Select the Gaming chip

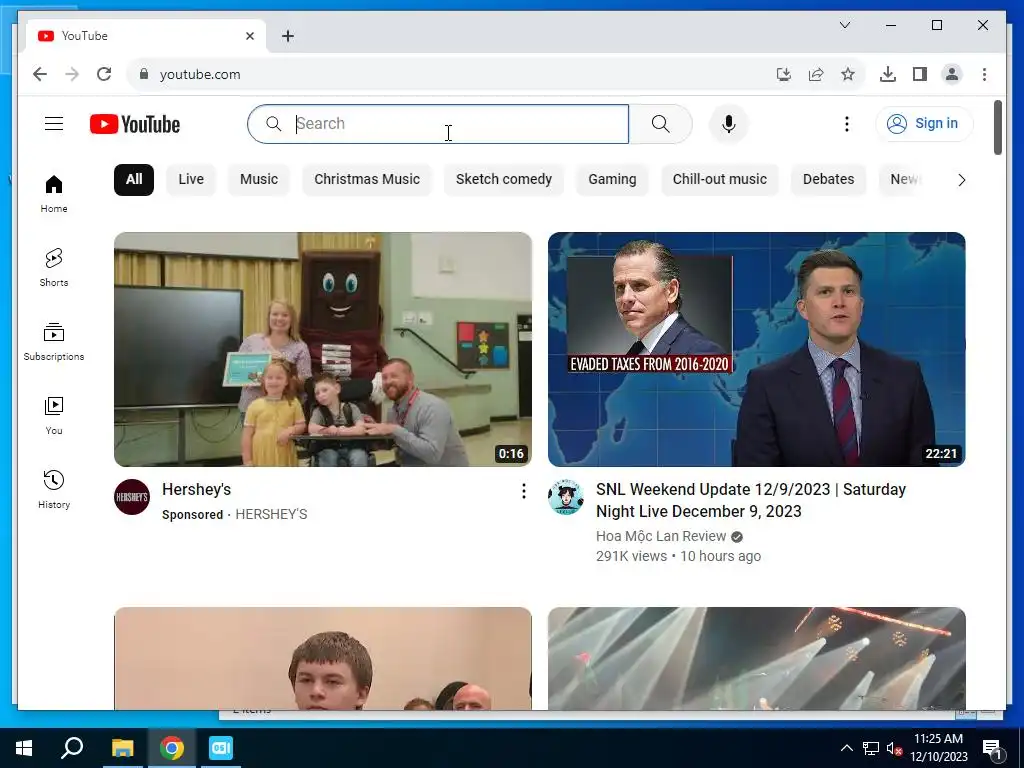coord(612,180)
